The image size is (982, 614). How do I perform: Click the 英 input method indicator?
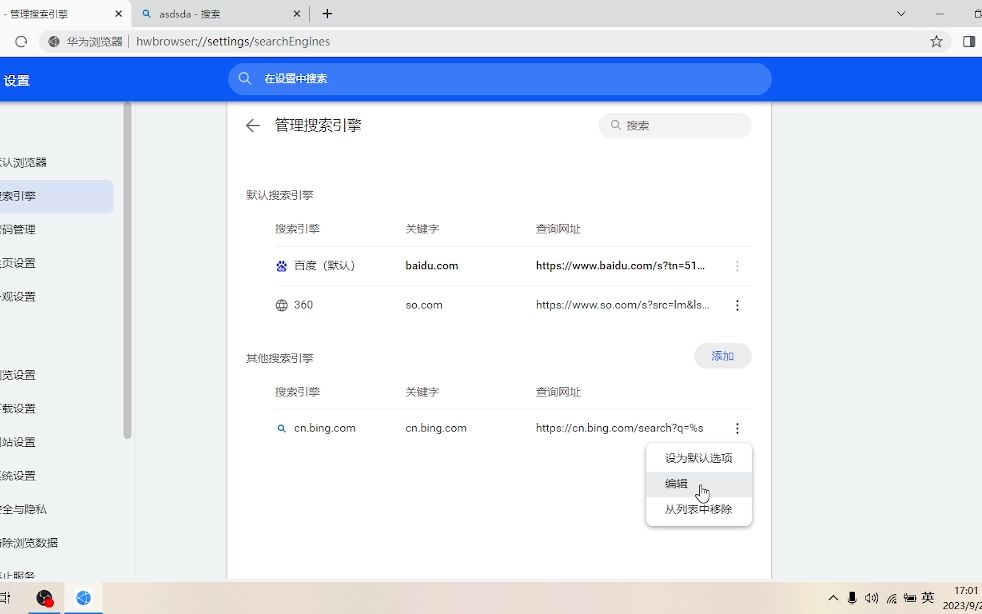pos(928,597)
